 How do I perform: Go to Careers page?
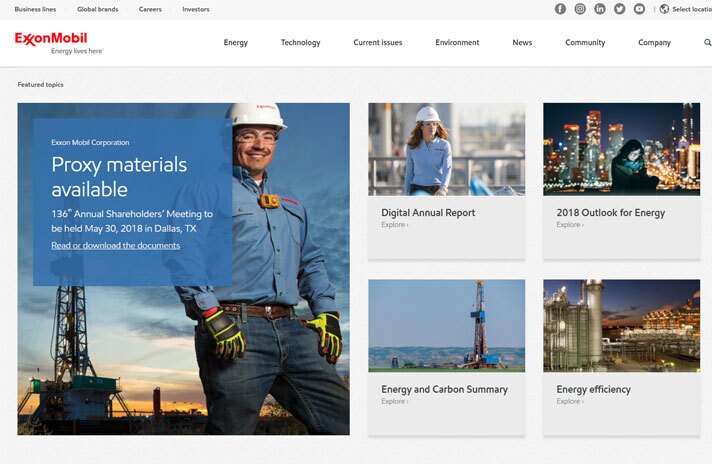coord(150,9)
